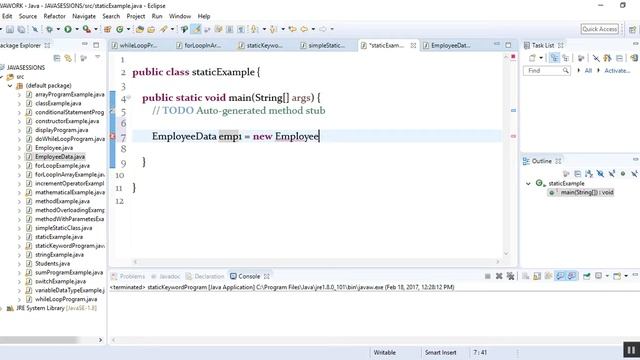Select main(String[]) : void in Outline

(587, 192)
